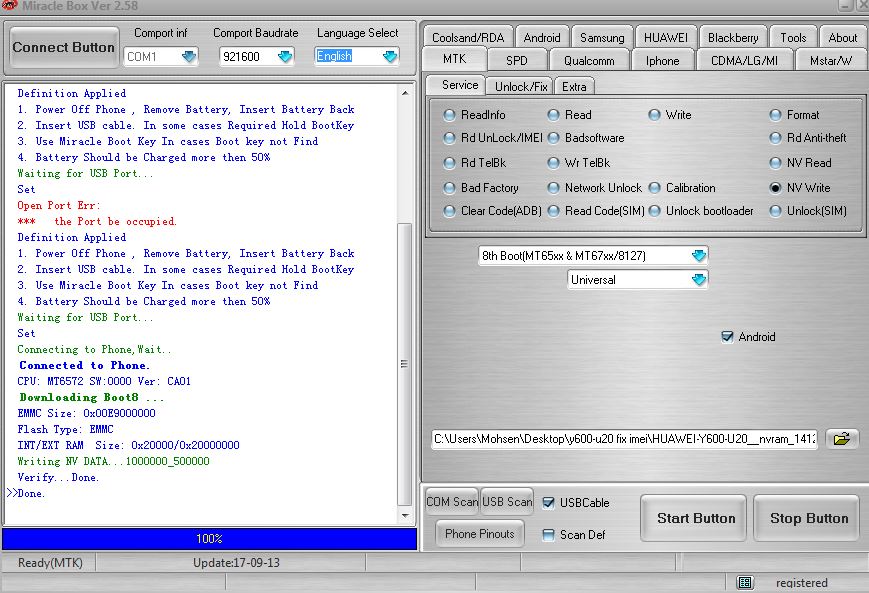Click the blue 100% progress bar
Viewport: 869px width, 593px height.
coord(209,539)
